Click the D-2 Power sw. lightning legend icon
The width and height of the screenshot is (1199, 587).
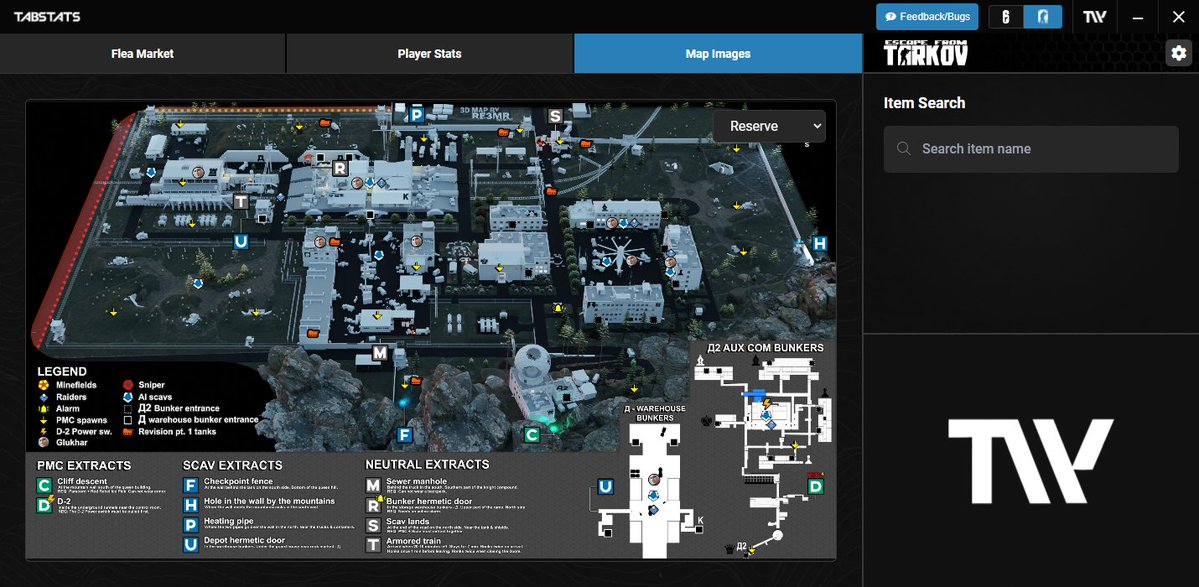44,432
